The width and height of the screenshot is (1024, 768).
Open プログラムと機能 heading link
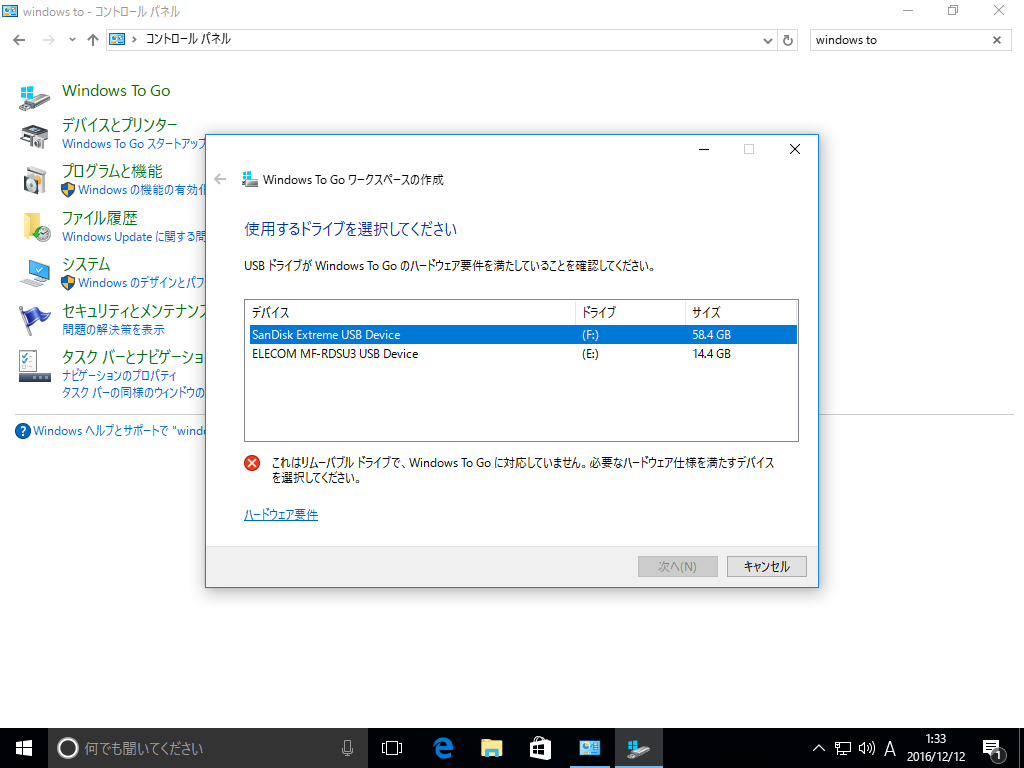coord(112,171)
